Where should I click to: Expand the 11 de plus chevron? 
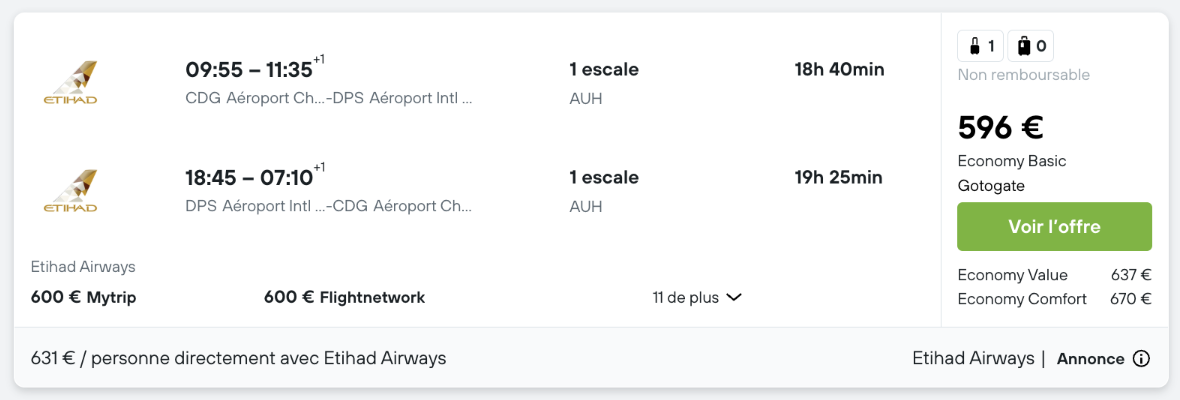[734, 298]
